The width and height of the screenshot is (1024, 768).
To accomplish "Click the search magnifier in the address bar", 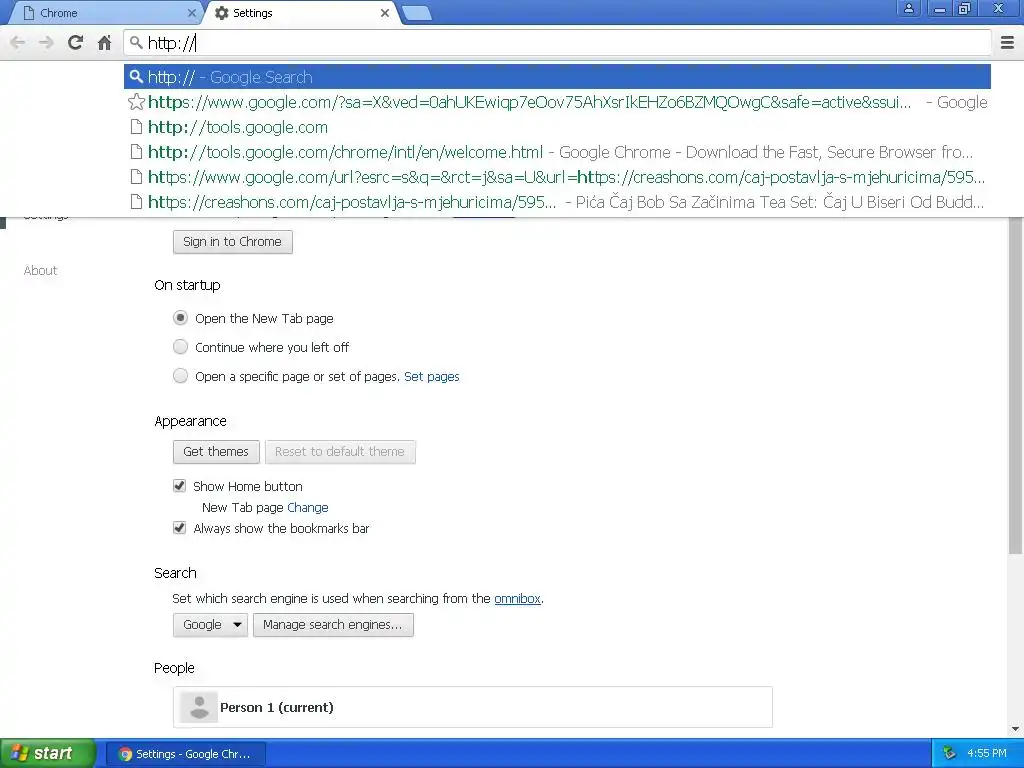I will pyautogui.click(x=136, y=43).
